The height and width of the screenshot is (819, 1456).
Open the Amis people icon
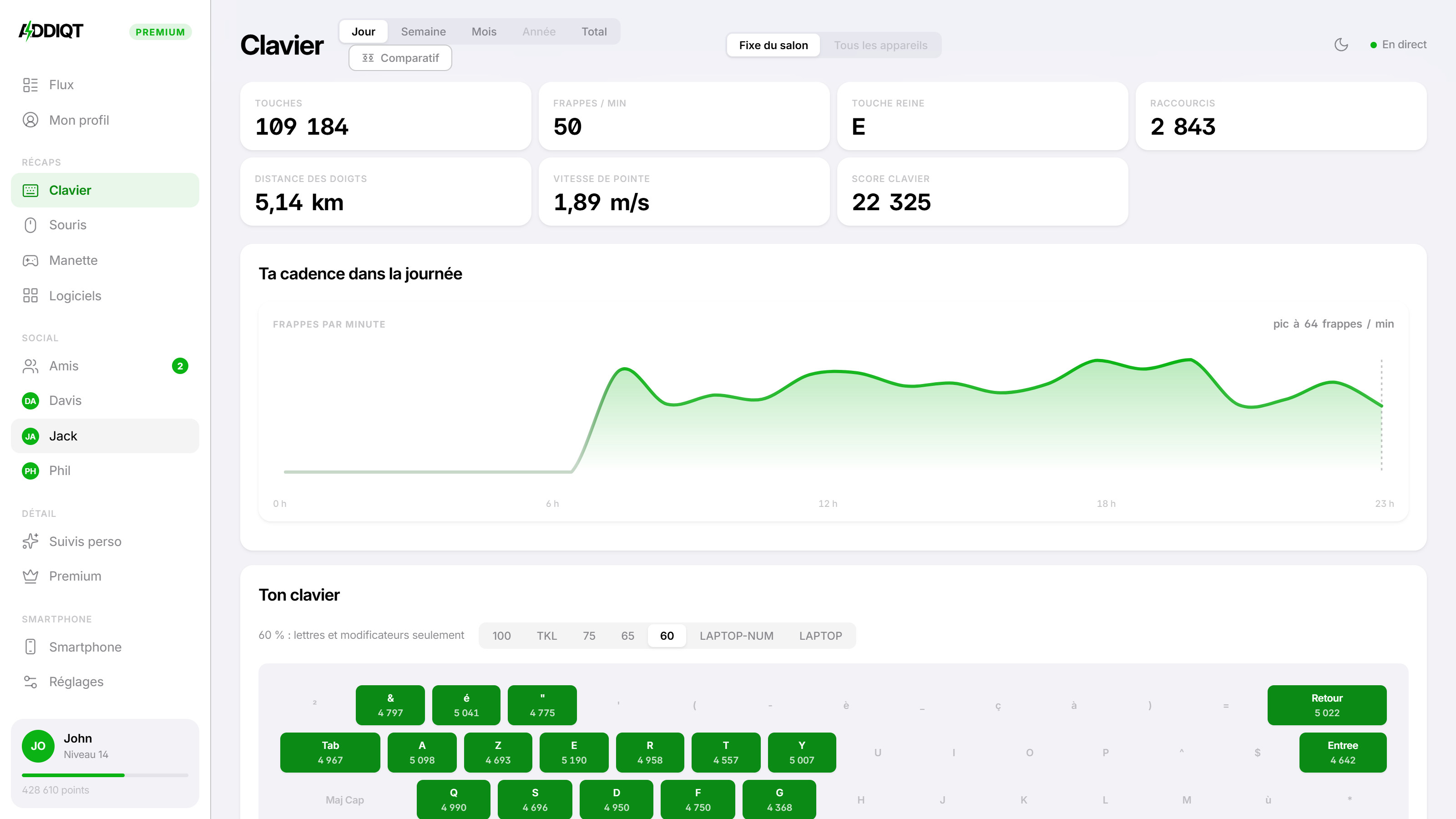coord(30,366)
